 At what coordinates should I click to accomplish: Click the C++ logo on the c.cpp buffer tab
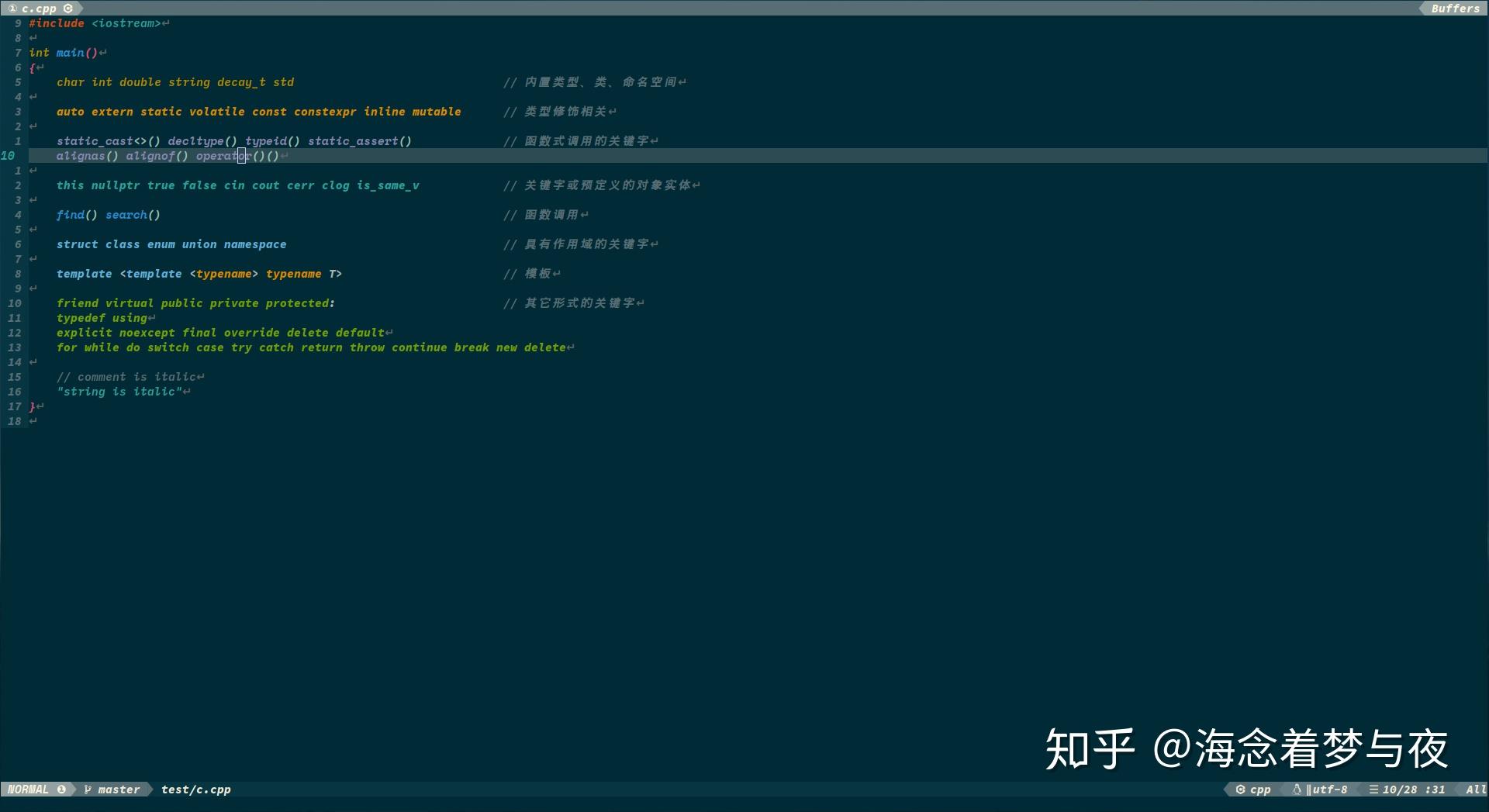click(x=68, y=9)
